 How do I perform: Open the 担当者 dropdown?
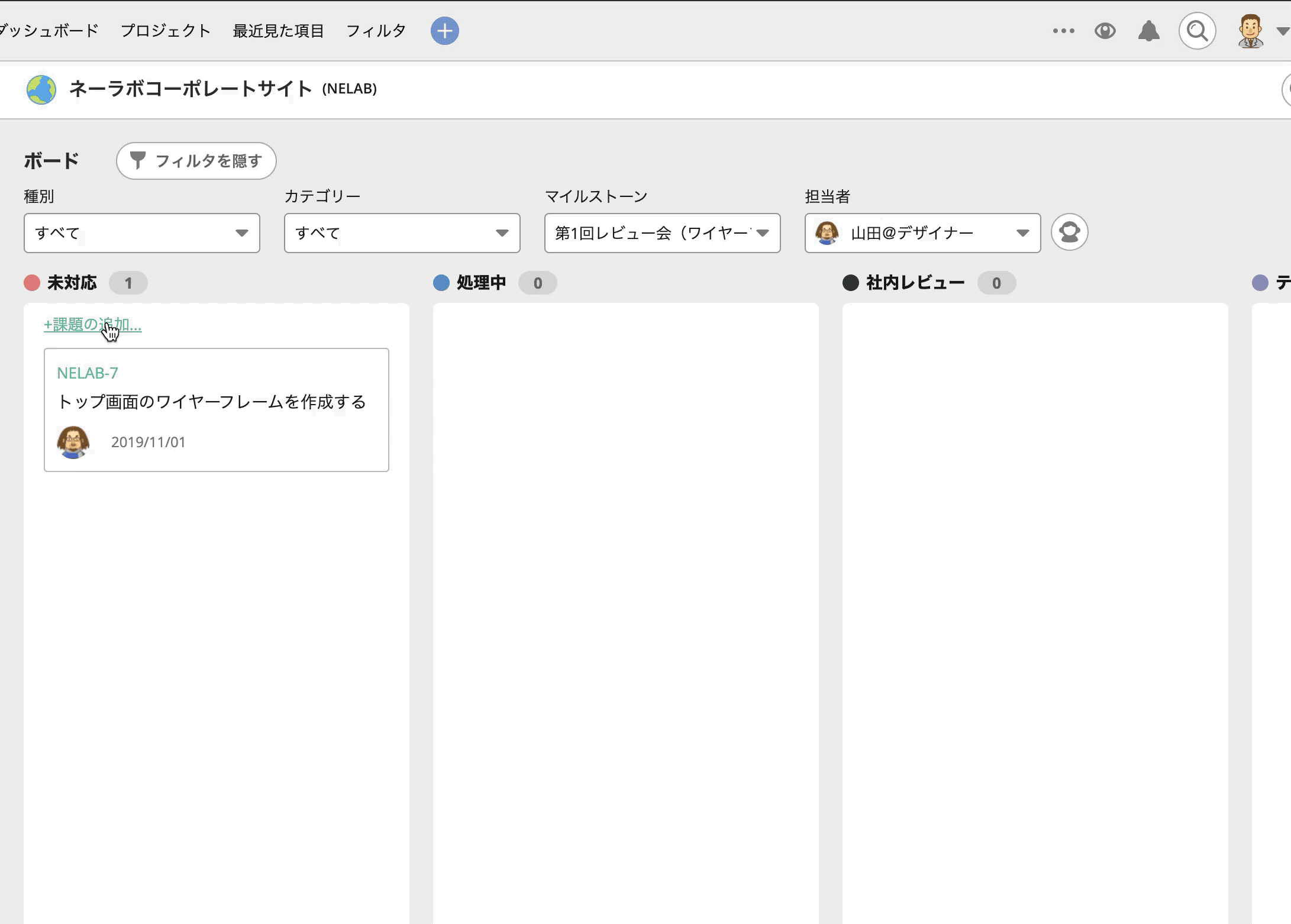coord(922,233)
